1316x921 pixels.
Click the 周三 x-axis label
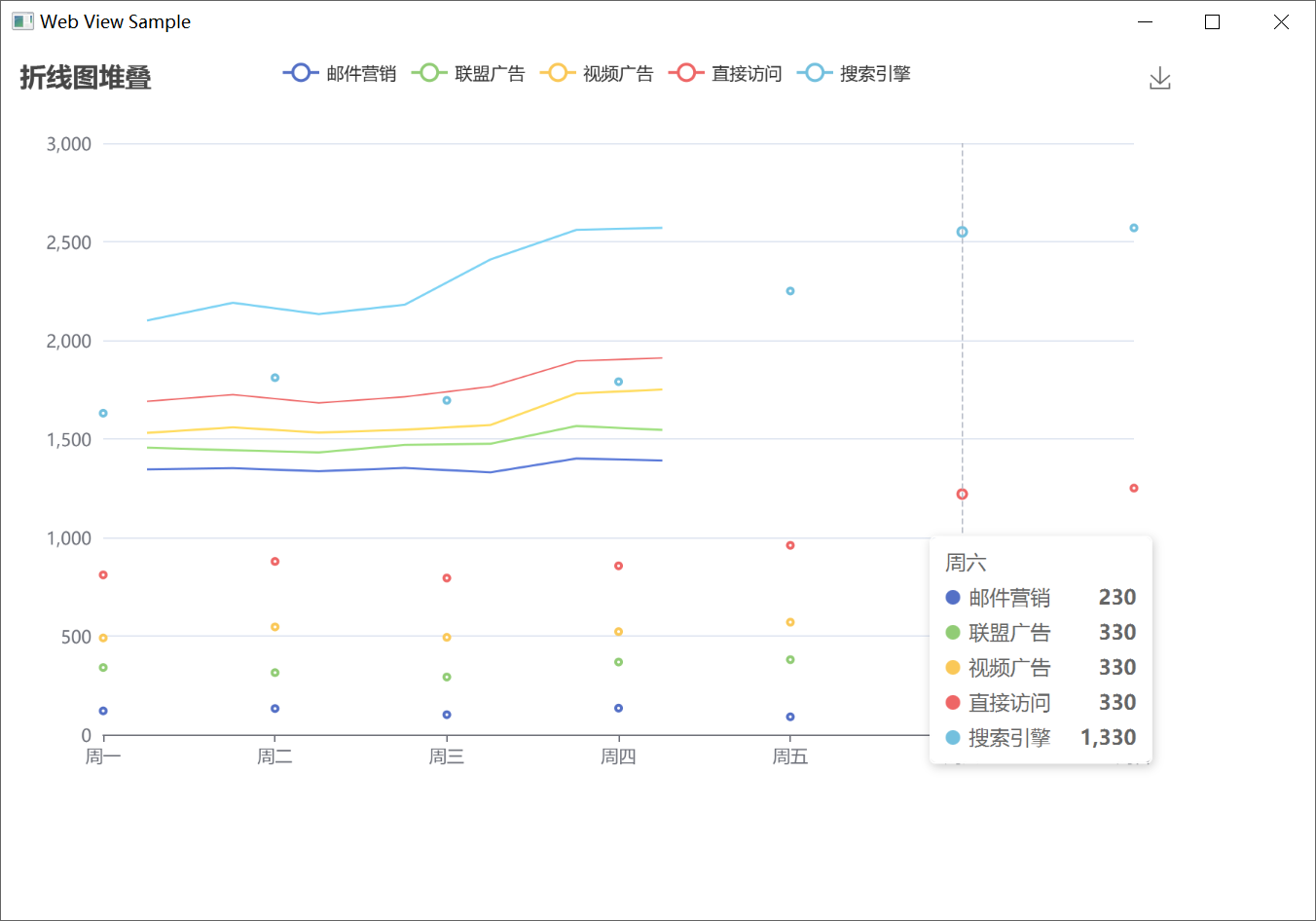point(447,756)
